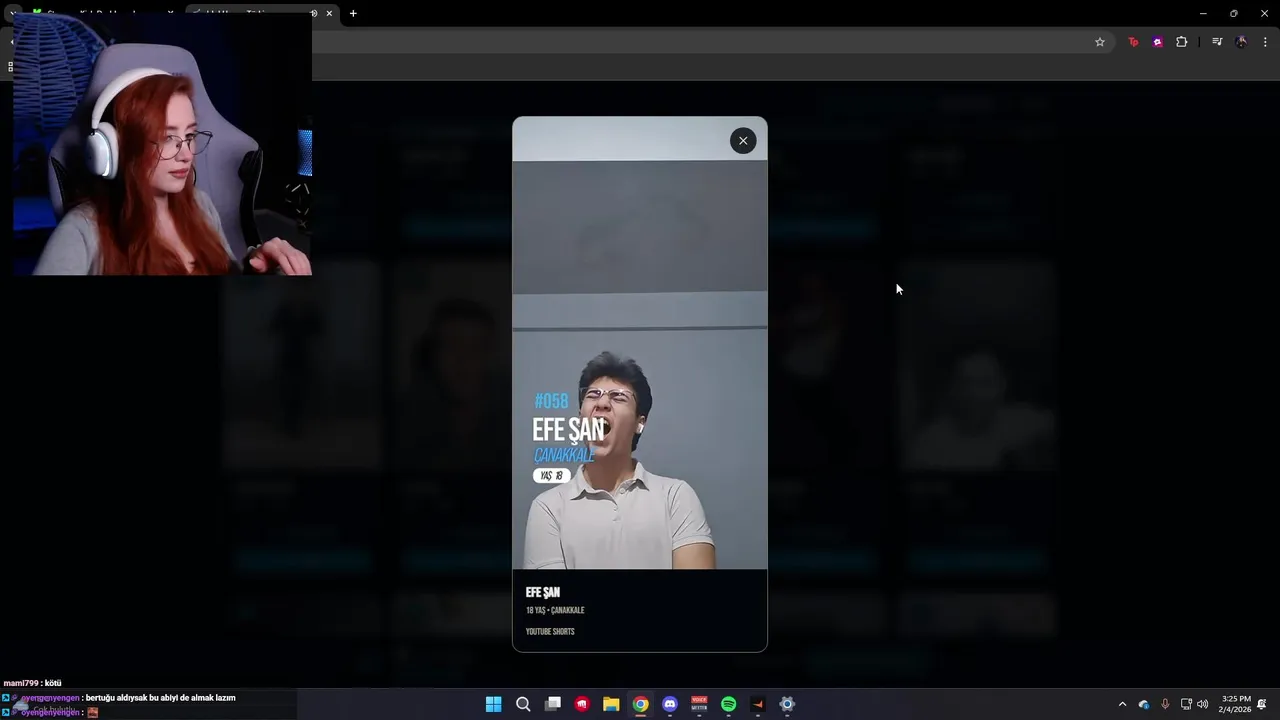Click the '18 YAŞ • ÇANAKKALE' text
This screenshot has height=720, width=1280.
[555, 611]
